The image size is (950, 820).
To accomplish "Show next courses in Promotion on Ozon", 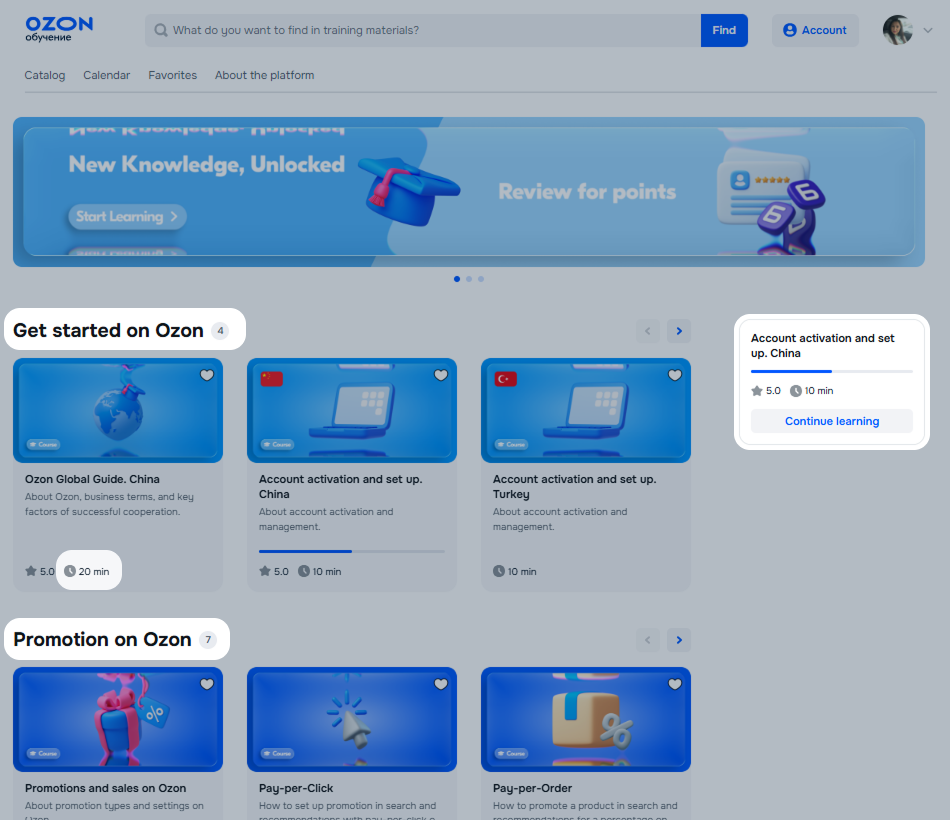I will click(x=679, y=640).
